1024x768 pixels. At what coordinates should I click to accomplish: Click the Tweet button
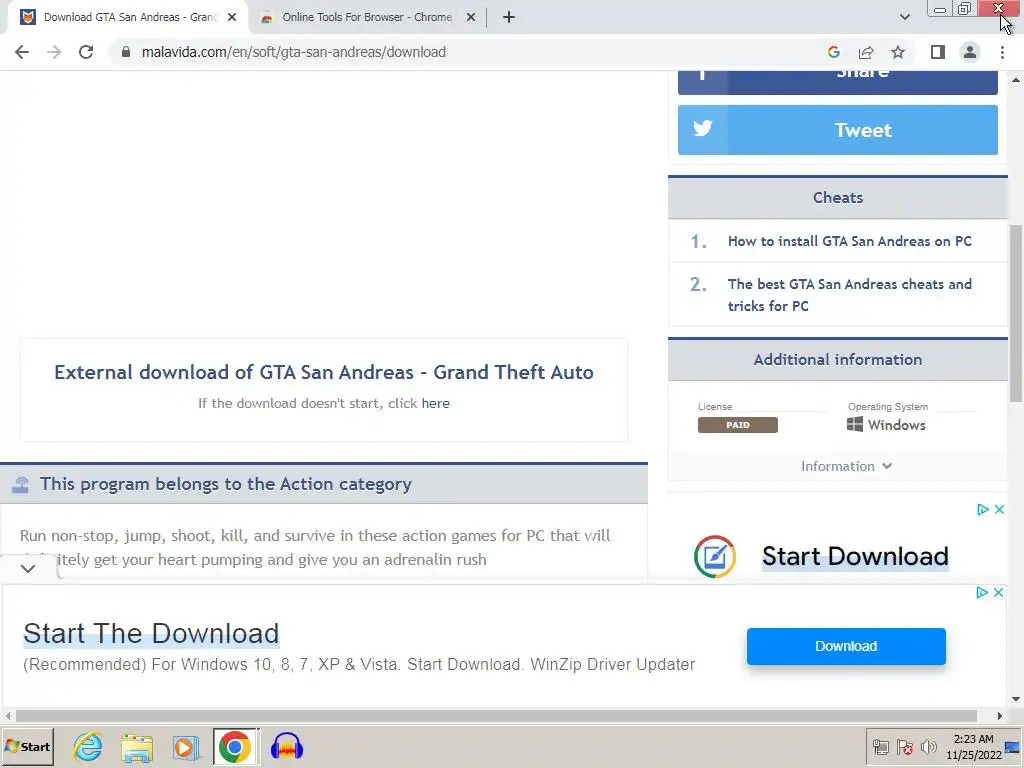coord(837,130)
